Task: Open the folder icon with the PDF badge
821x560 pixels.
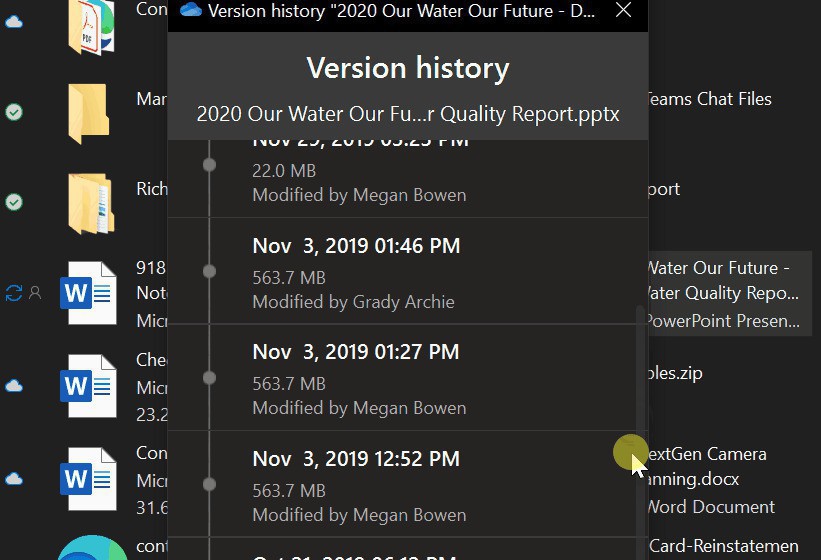Action: (91, 27)
